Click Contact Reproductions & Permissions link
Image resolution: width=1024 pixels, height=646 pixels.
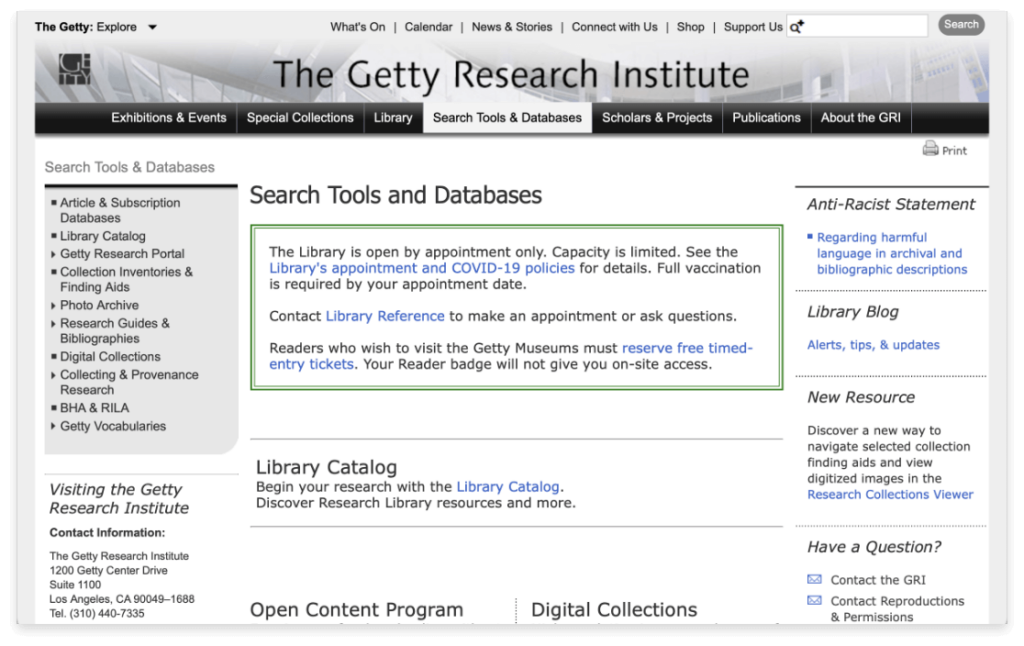[x=897, y=609]
